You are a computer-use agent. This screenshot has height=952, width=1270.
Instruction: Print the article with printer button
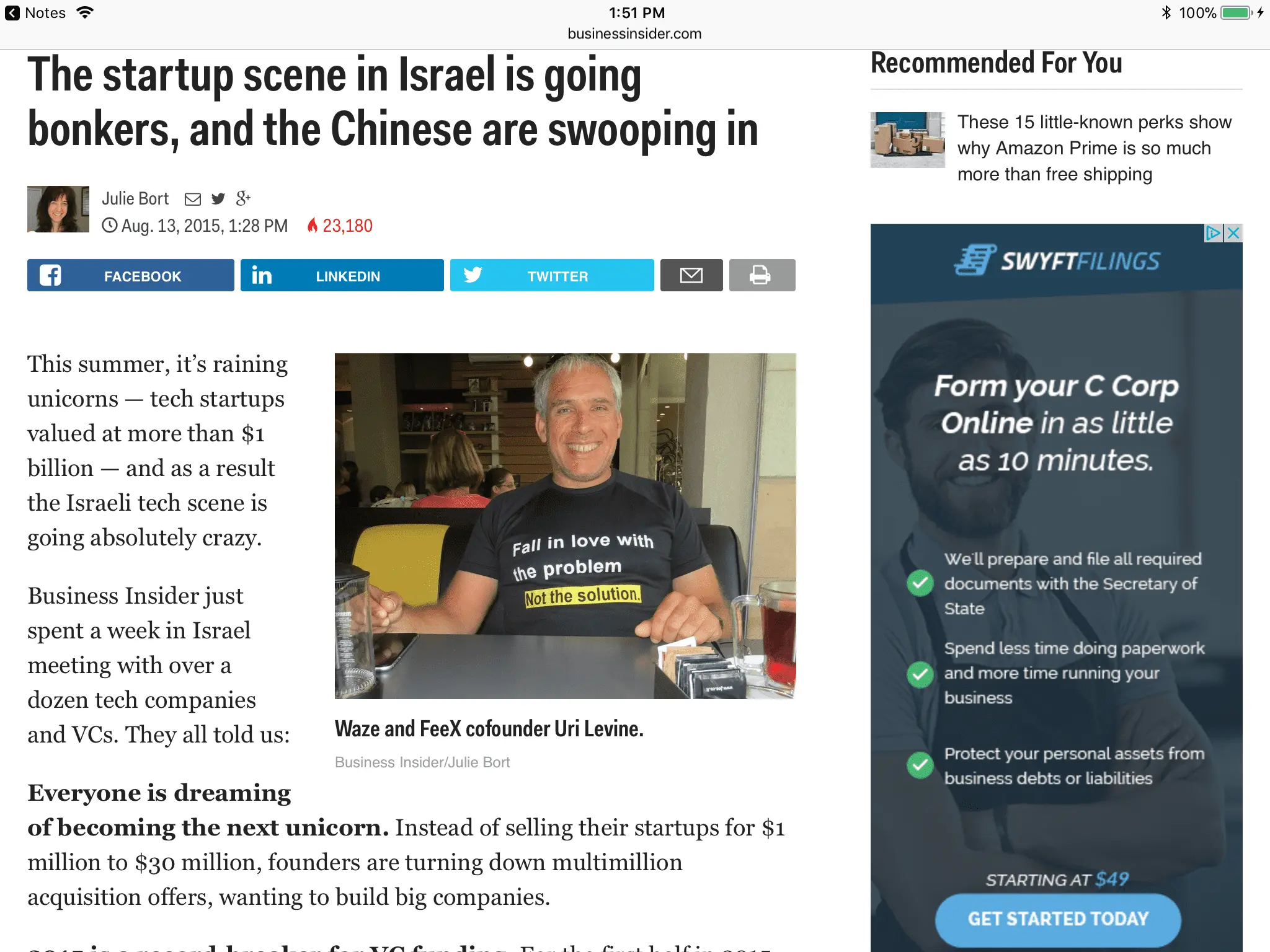pos(762,275)
